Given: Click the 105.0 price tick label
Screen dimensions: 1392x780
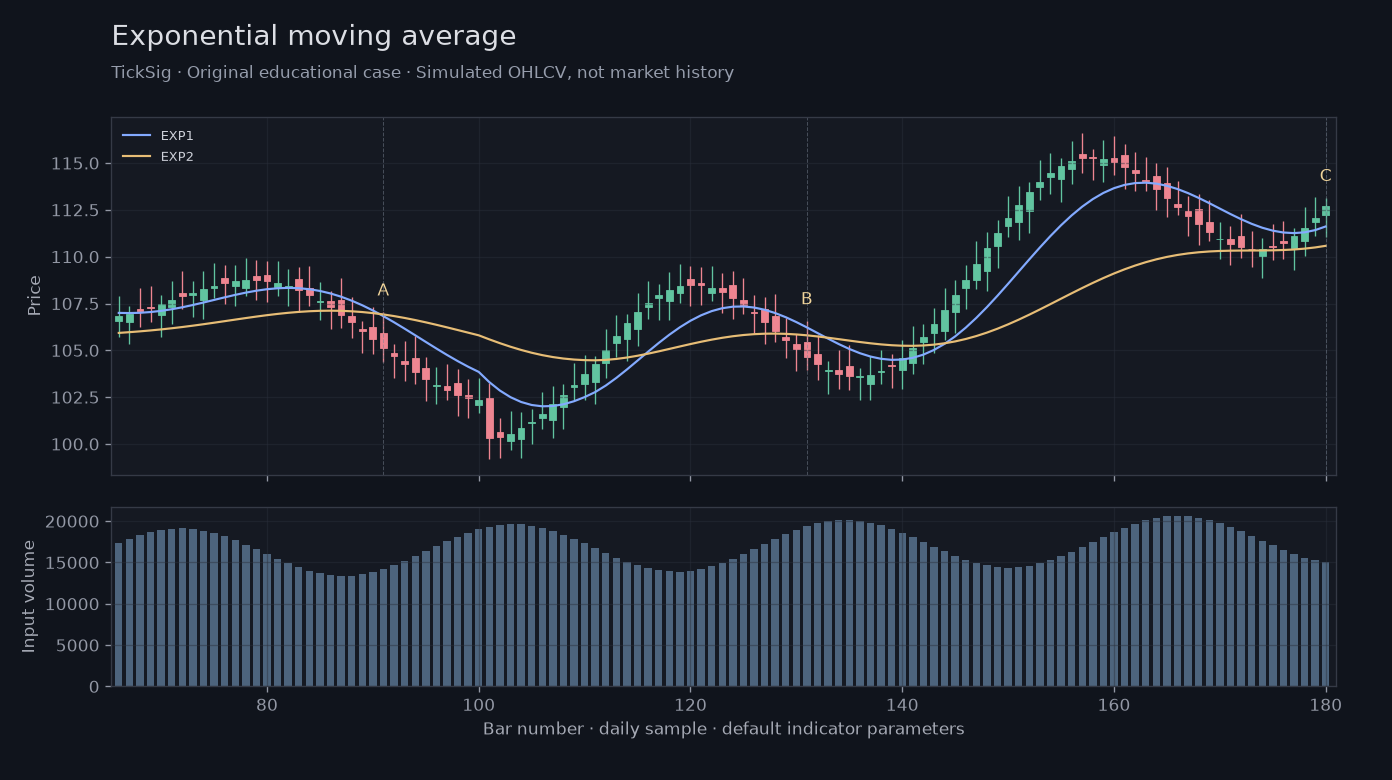Looking at the screenshot, I should click(x=75, y=351).
